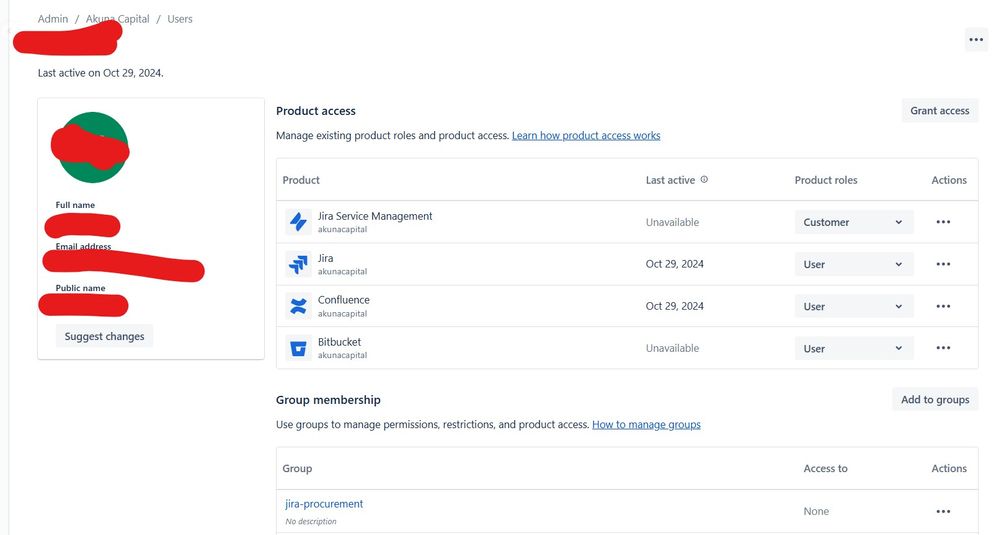Image resolution: width=999 pixels, height=535 pixels.
Task: Open the User role dropdown for Bitbucket
Action: [854, 348]
